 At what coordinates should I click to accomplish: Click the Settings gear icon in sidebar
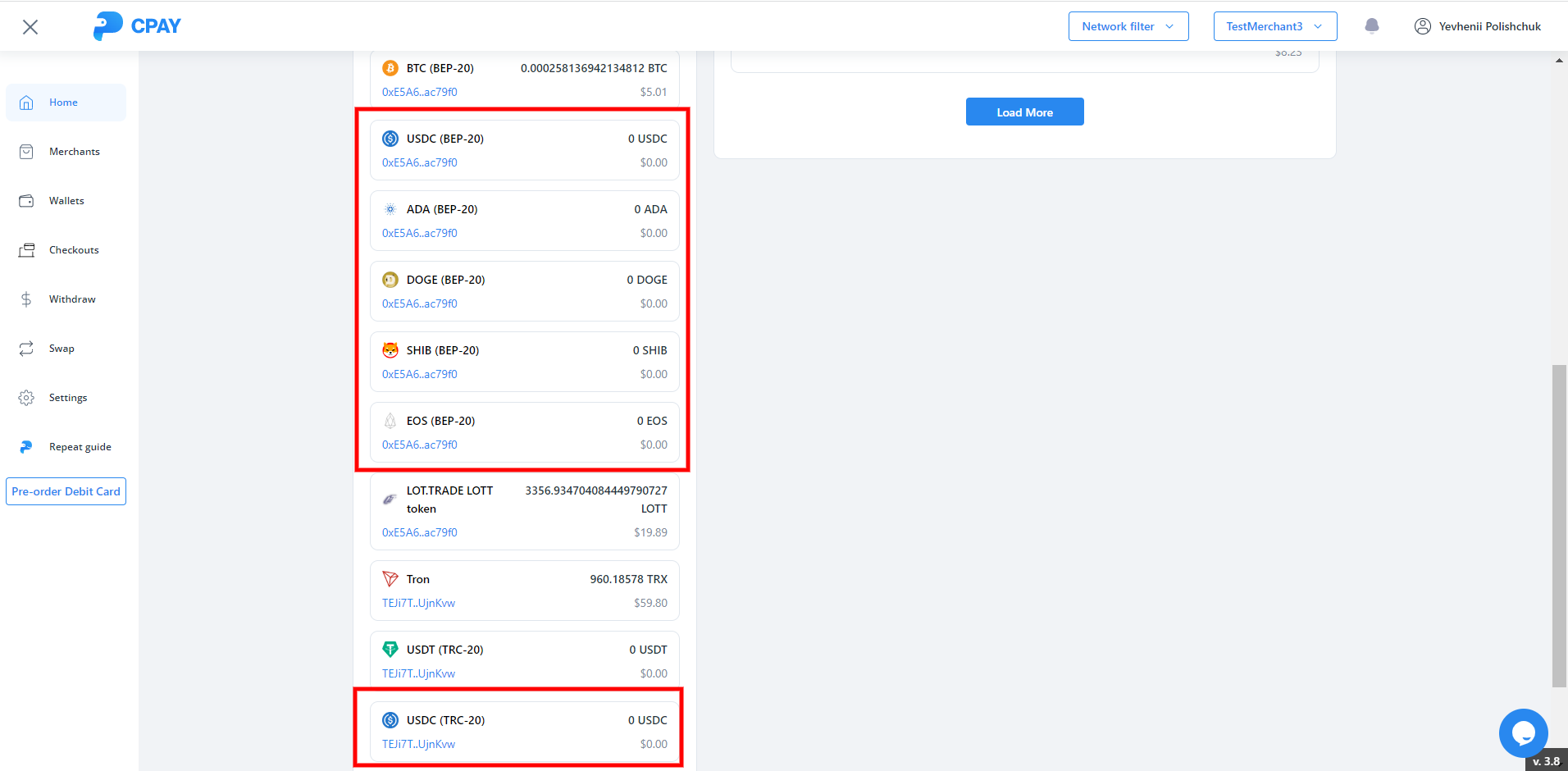tap(26, 398)
